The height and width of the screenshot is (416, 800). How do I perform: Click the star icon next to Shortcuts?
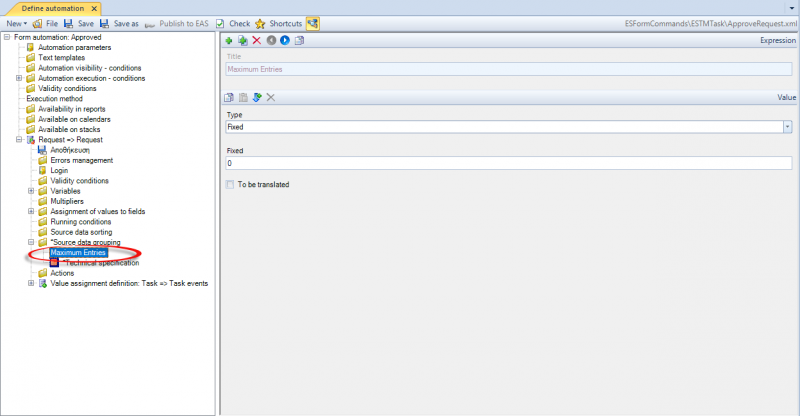[x=260, y=24]
